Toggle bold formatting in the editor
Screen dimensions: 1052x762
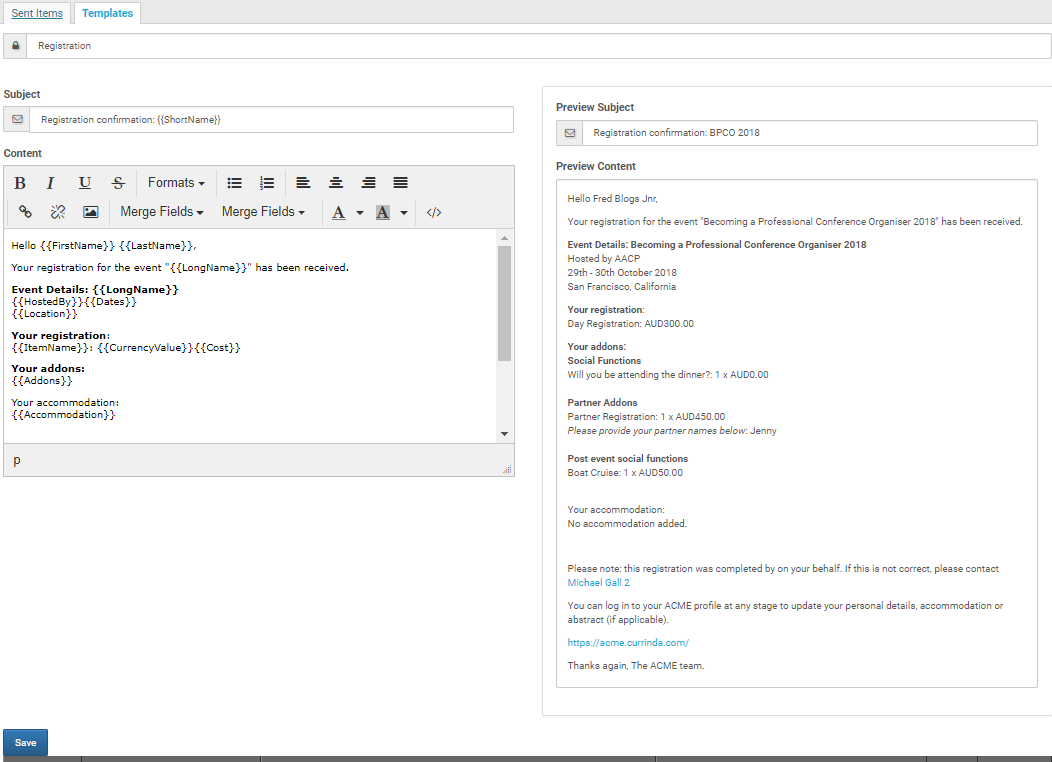click(20, 183)
